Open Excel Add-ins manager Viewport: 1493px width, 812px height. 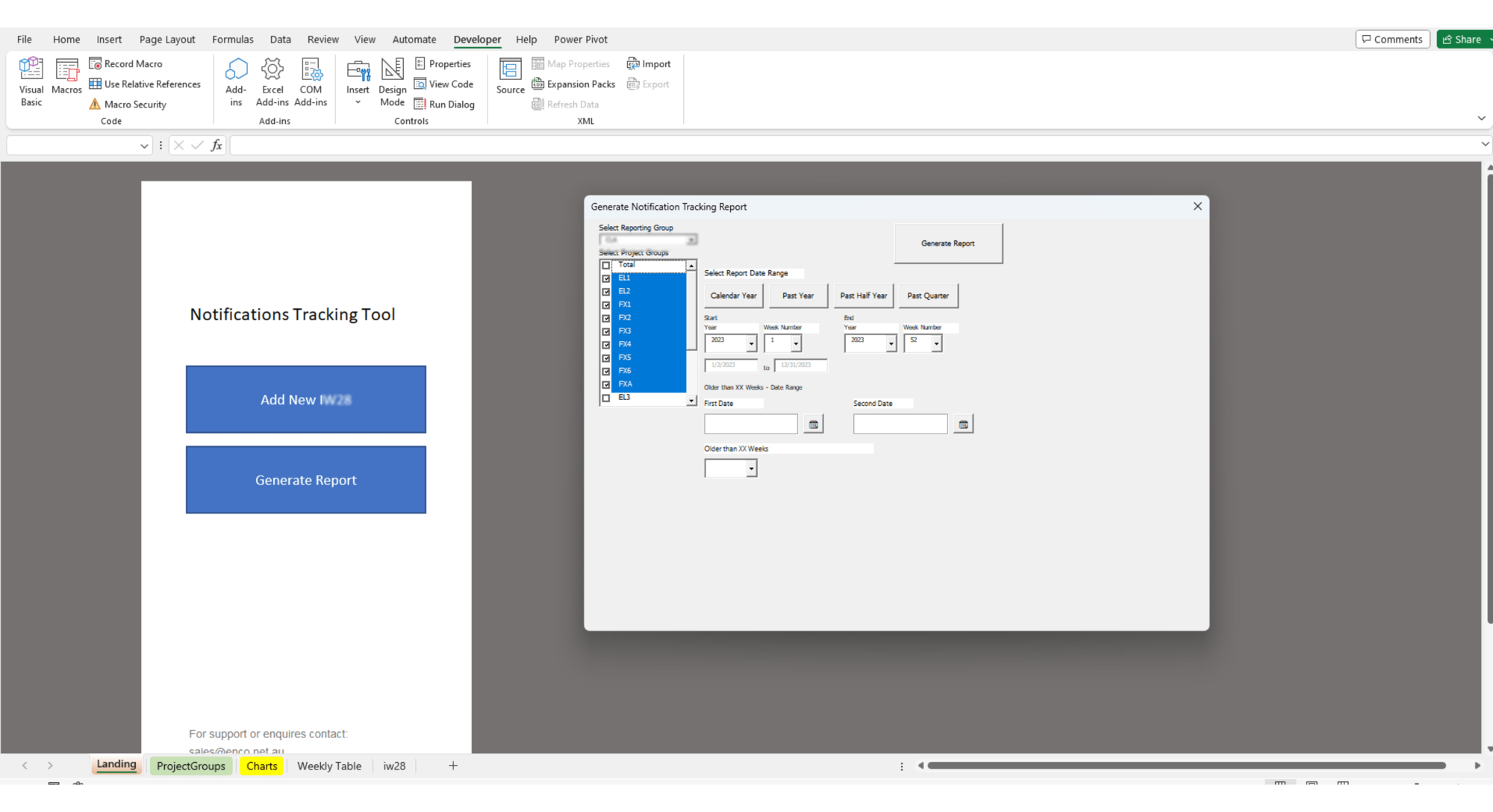pyautogui.click(x=272, y=82)
